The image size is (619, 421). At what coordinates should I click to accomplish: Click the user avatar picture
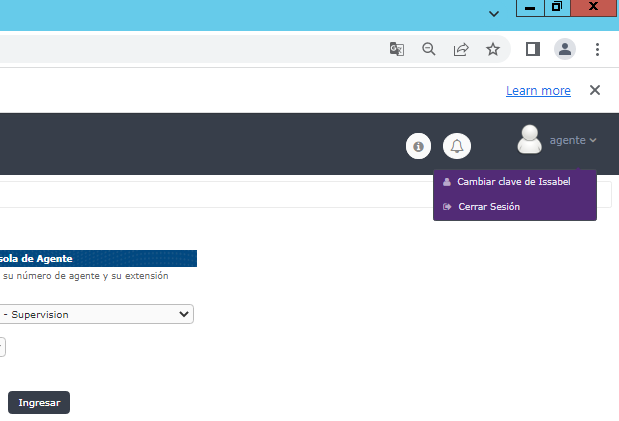[x=529, y=140]
